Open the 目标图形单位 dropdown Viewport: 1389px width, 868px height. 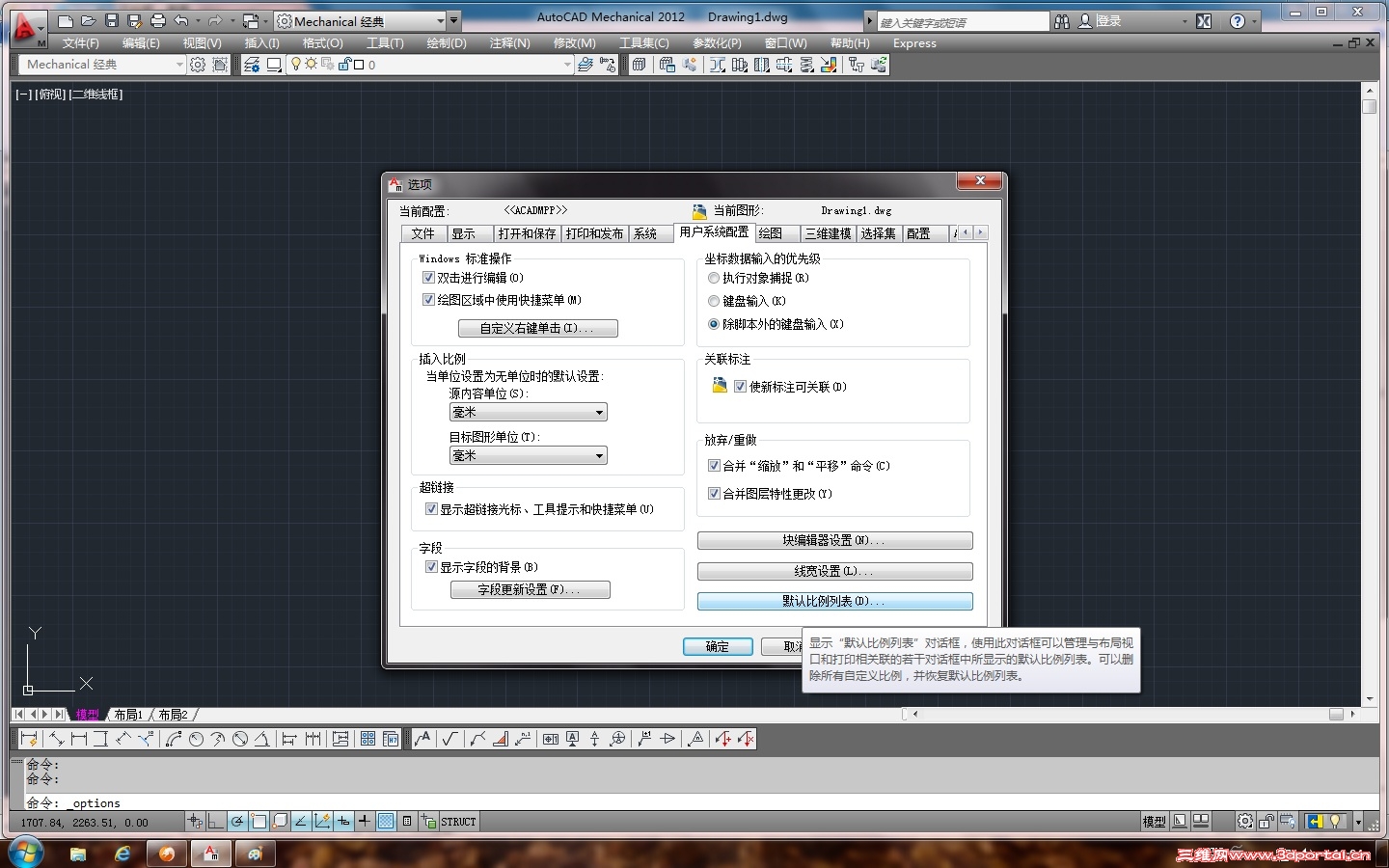[529, 455]
